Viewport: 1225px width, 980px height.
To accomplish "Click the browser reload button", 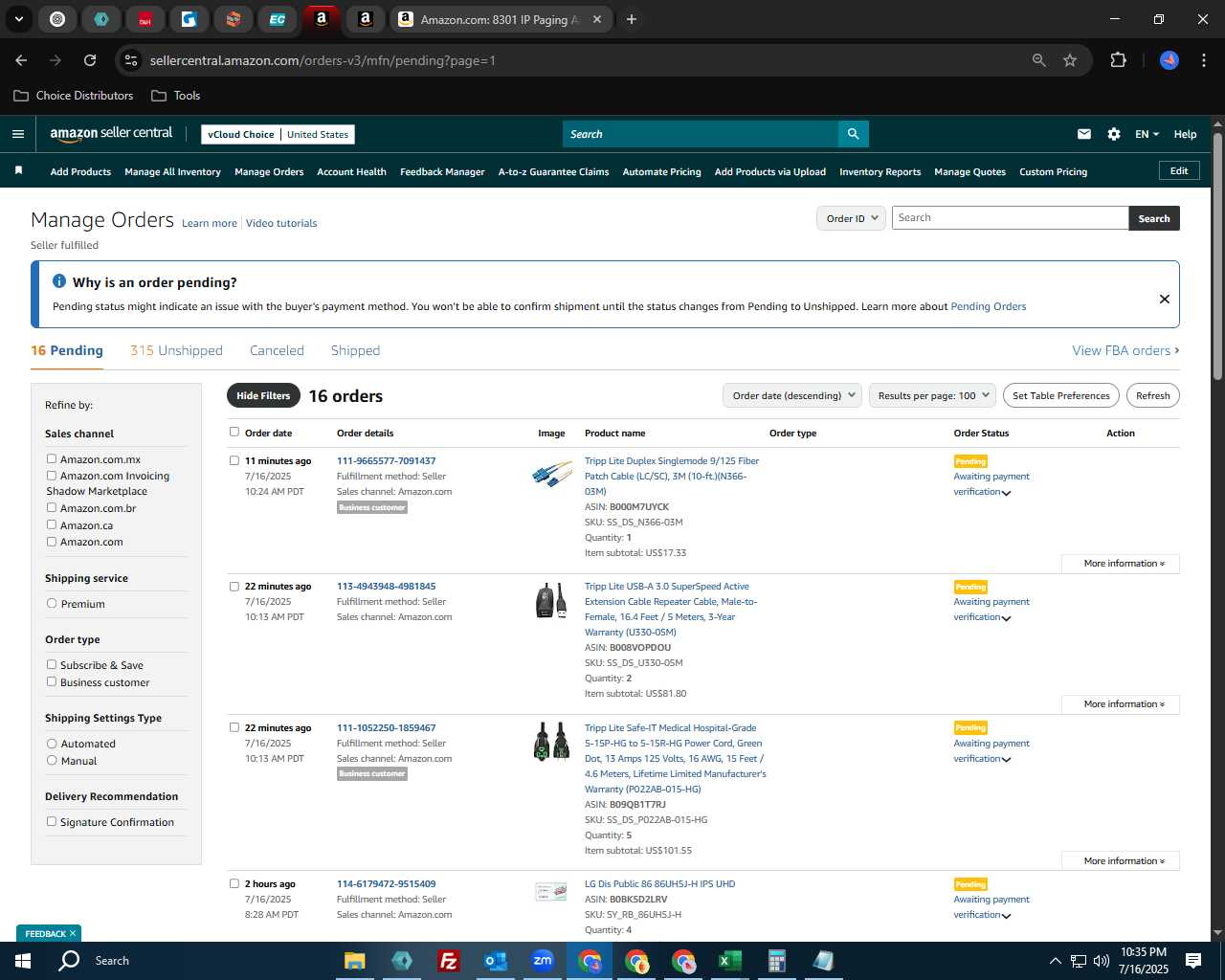I will [x=90, y=60].
